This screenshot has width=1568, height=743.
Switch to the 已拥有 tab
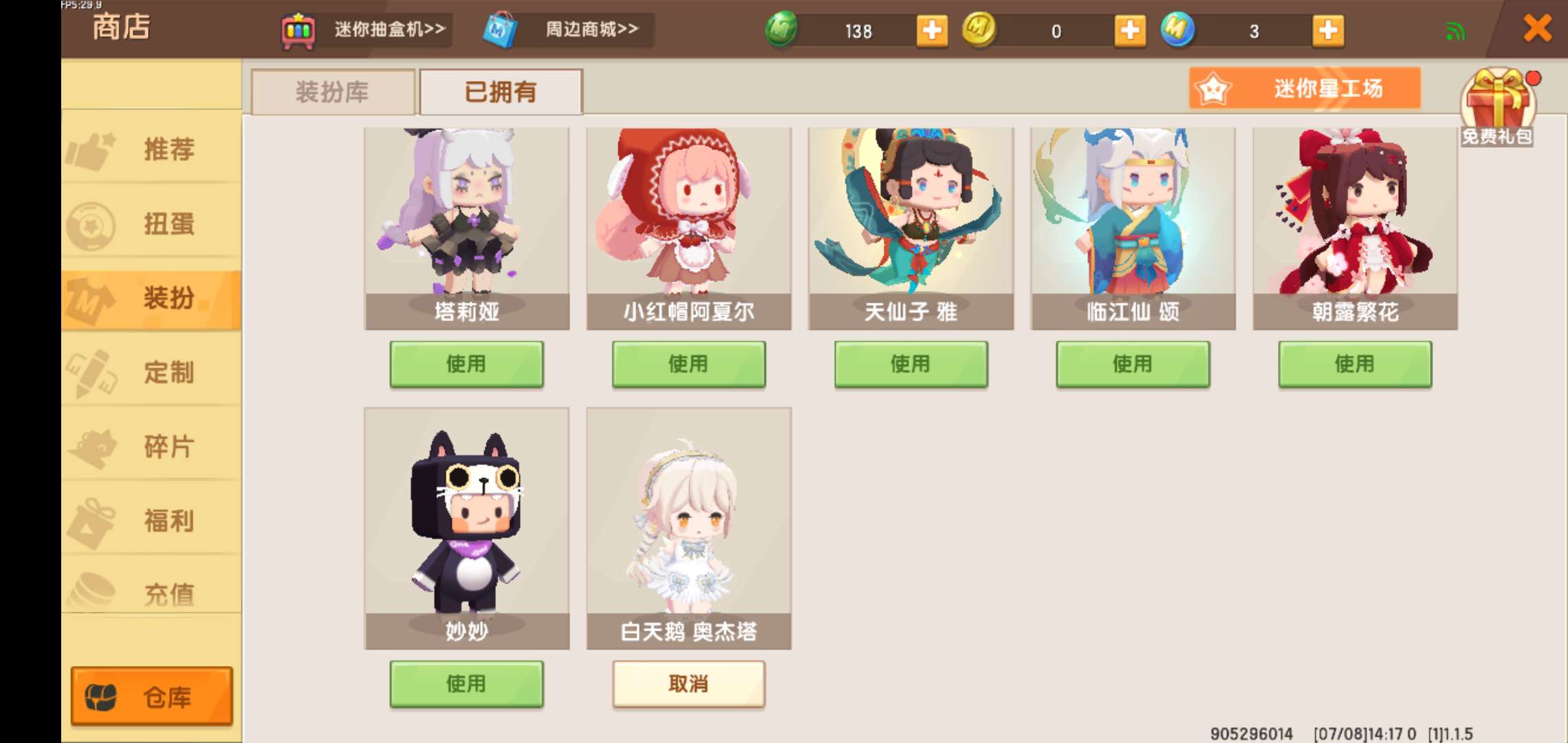(x=501, y=91)
